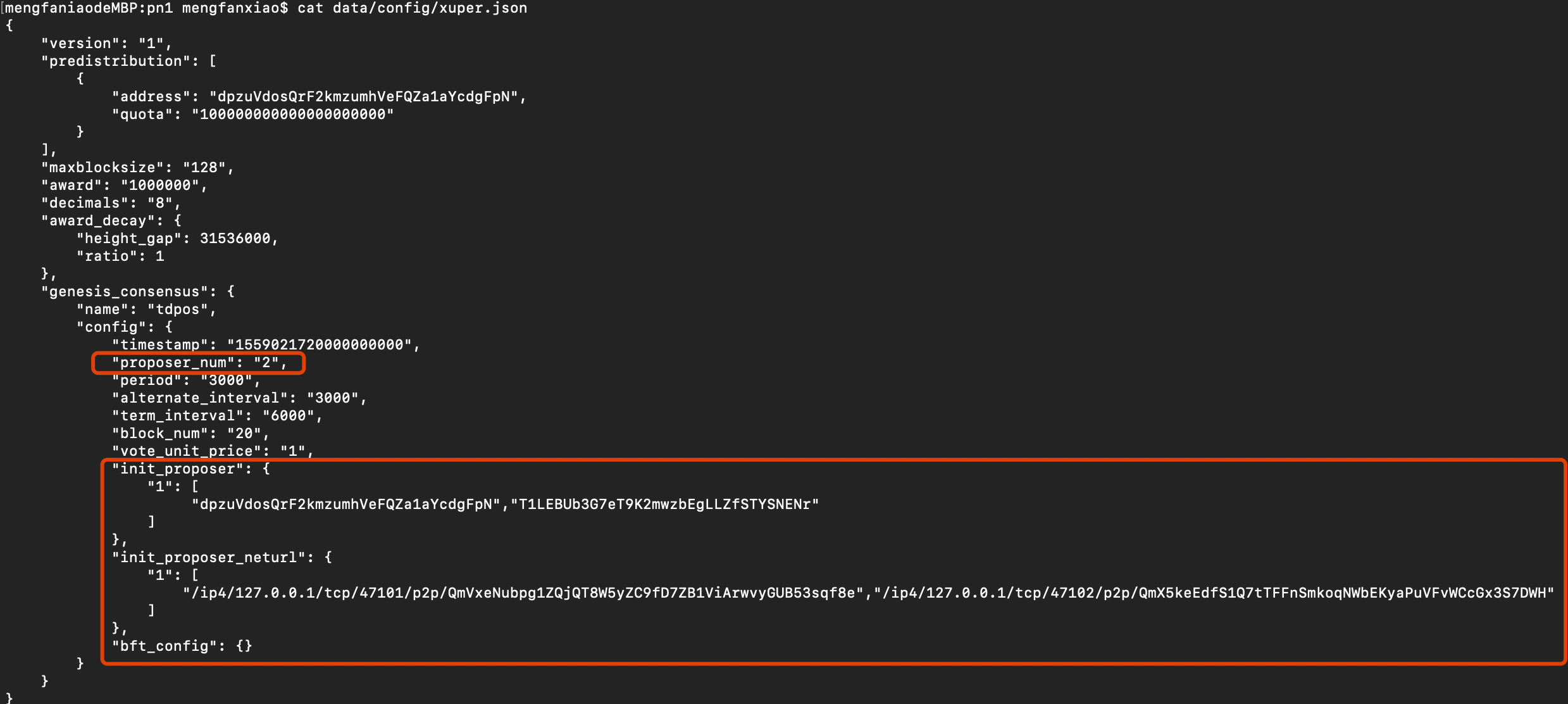The height and width of the screenshot is (704, 1568).
Task: Click the quota value 100000000000000000000
Action: (292, 115)
